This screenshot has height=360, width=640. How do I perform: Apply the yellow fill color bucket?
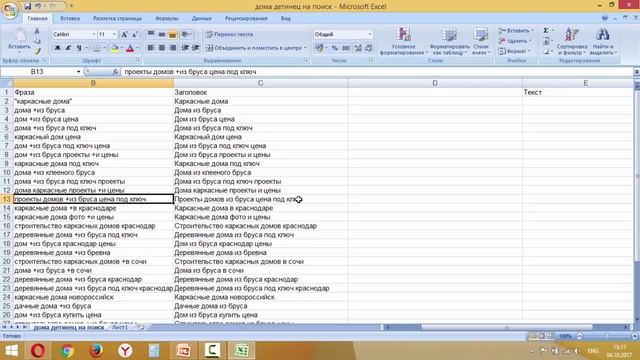click(115, 48)
